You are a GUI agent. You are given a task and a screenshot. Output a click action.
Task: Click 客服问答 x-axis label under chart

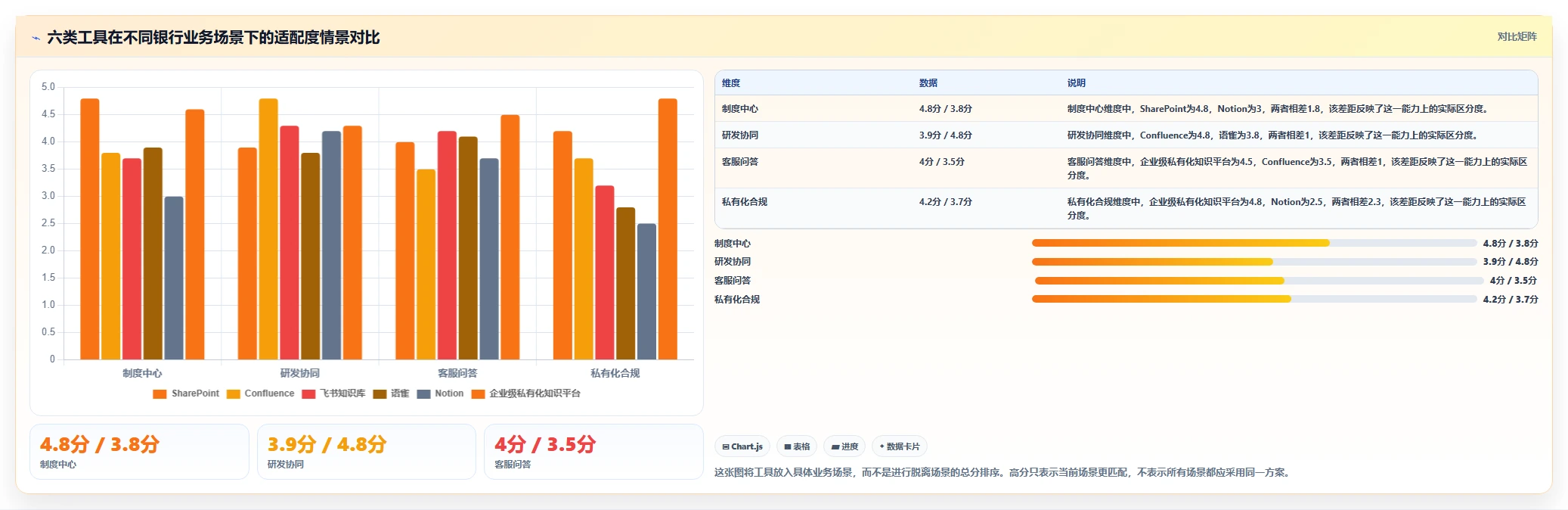tap(457, 373)
